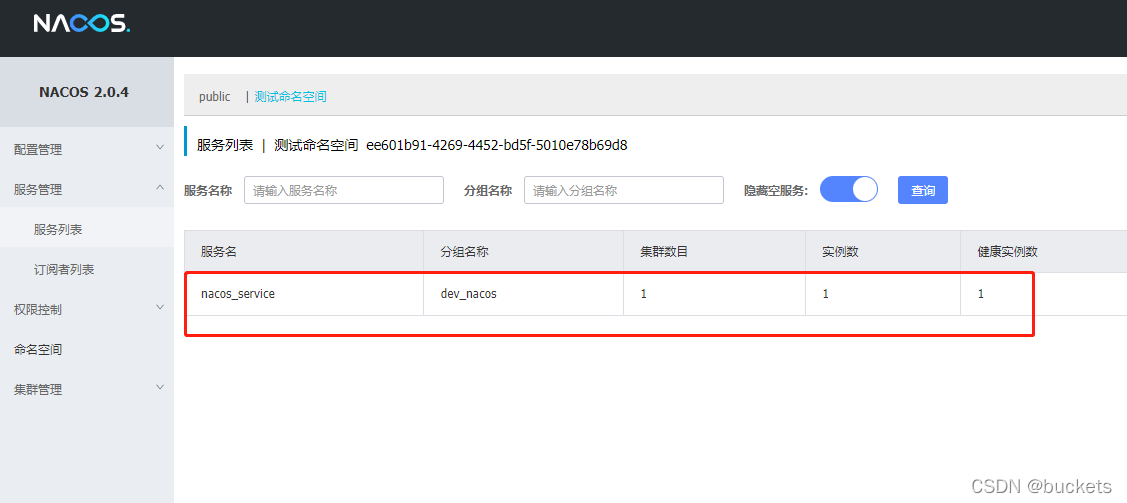
Task: Select the nacos_service cell
Action: 304,294
